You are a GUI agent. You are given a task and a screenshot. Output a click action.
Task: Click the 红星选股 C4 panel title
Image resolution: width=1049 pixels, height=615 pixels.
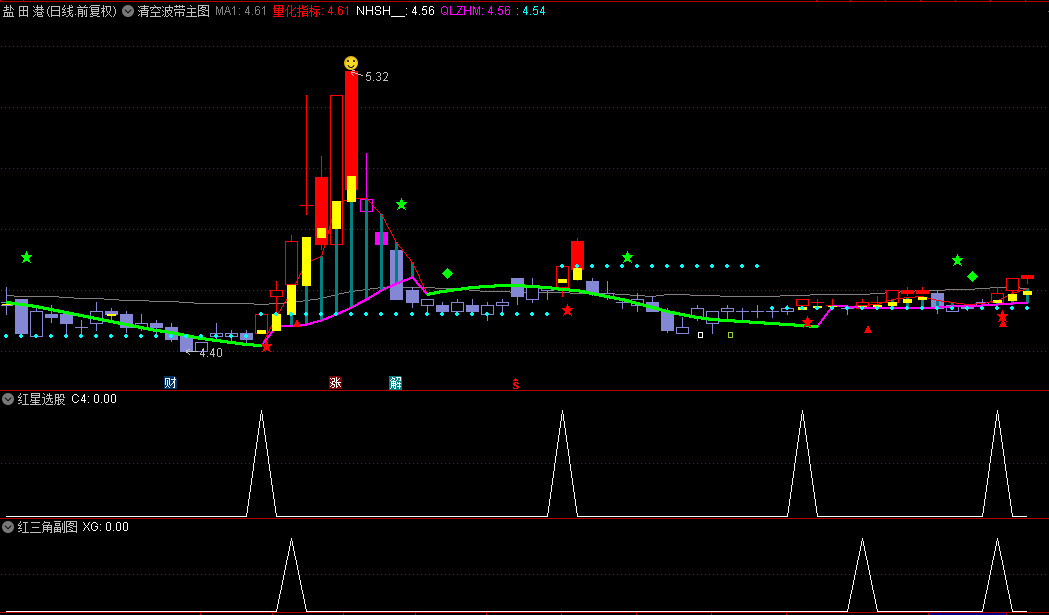pyautogui.click(x=67, y=399)
